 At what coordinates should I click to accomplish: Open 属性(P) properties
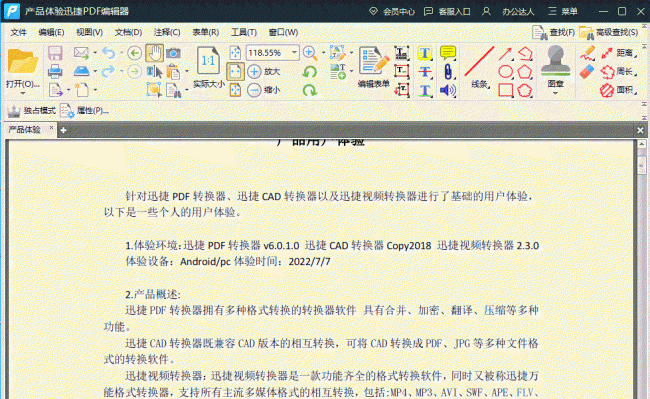pos(85,111)
